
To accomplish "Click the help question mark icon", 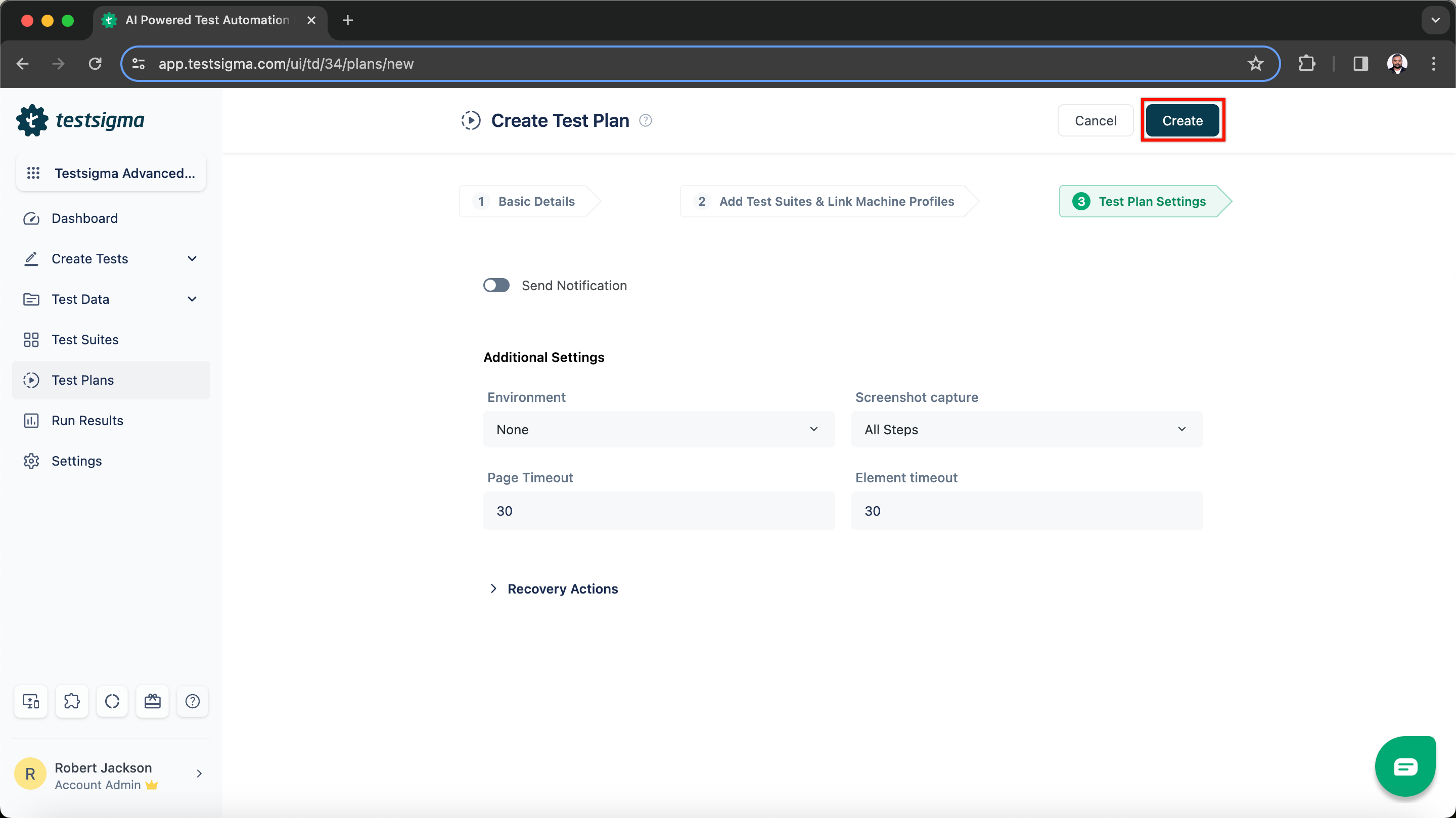I will tap(645, 121).
